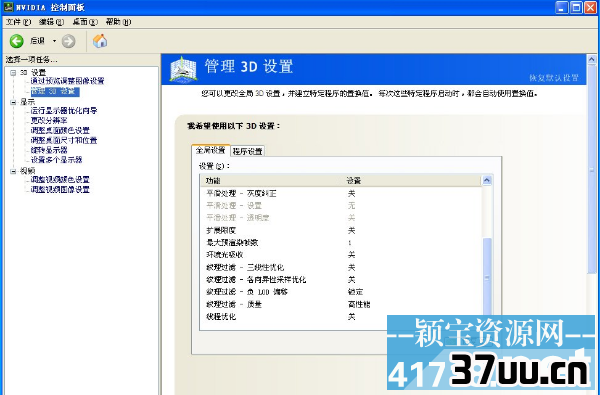Click the NVIDIA logo in title bar
The width and height of the screenshot is (600, 395).
coord(8,7)
